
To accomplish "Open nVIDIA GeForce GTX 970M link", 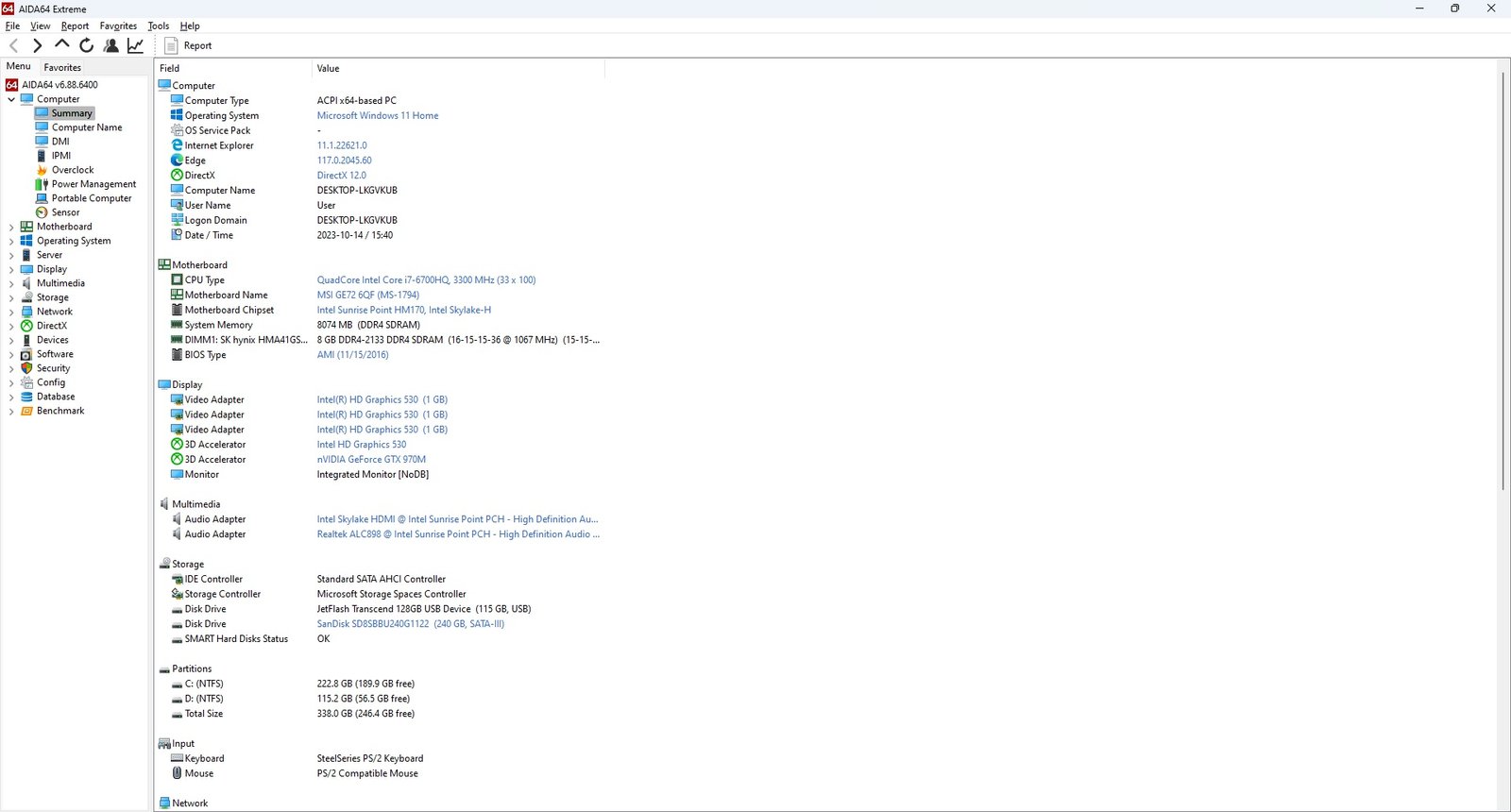I will click(x=371, y=460).
